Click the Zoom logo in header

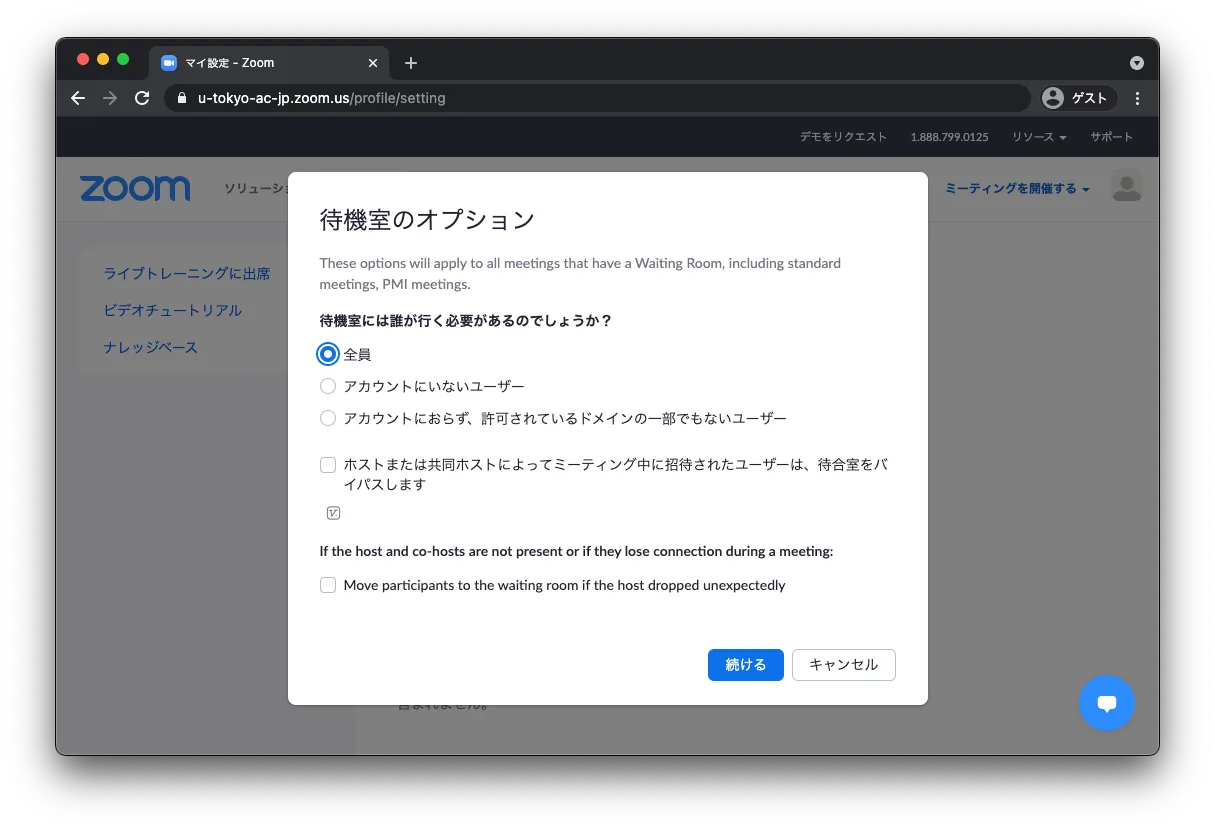point(135,188)
